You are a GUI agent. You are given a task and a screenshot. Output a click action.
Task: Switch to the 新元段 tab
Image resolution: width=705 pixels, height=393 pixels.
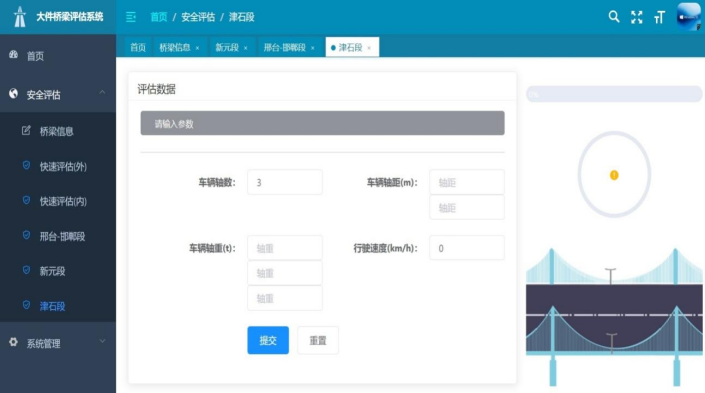(227, 47)
